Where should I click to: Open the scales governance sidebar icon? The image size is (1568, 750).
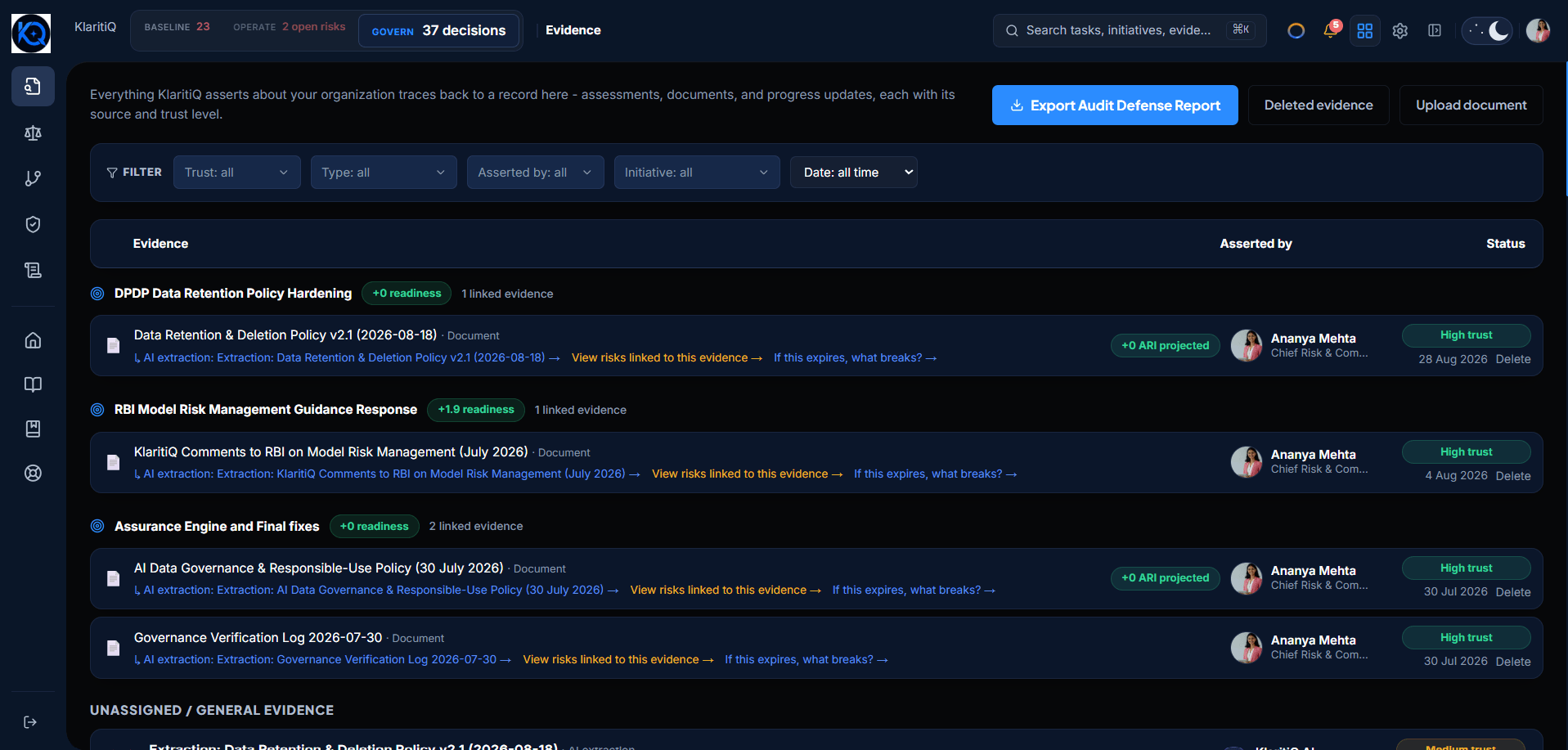(x=33, y=132)
